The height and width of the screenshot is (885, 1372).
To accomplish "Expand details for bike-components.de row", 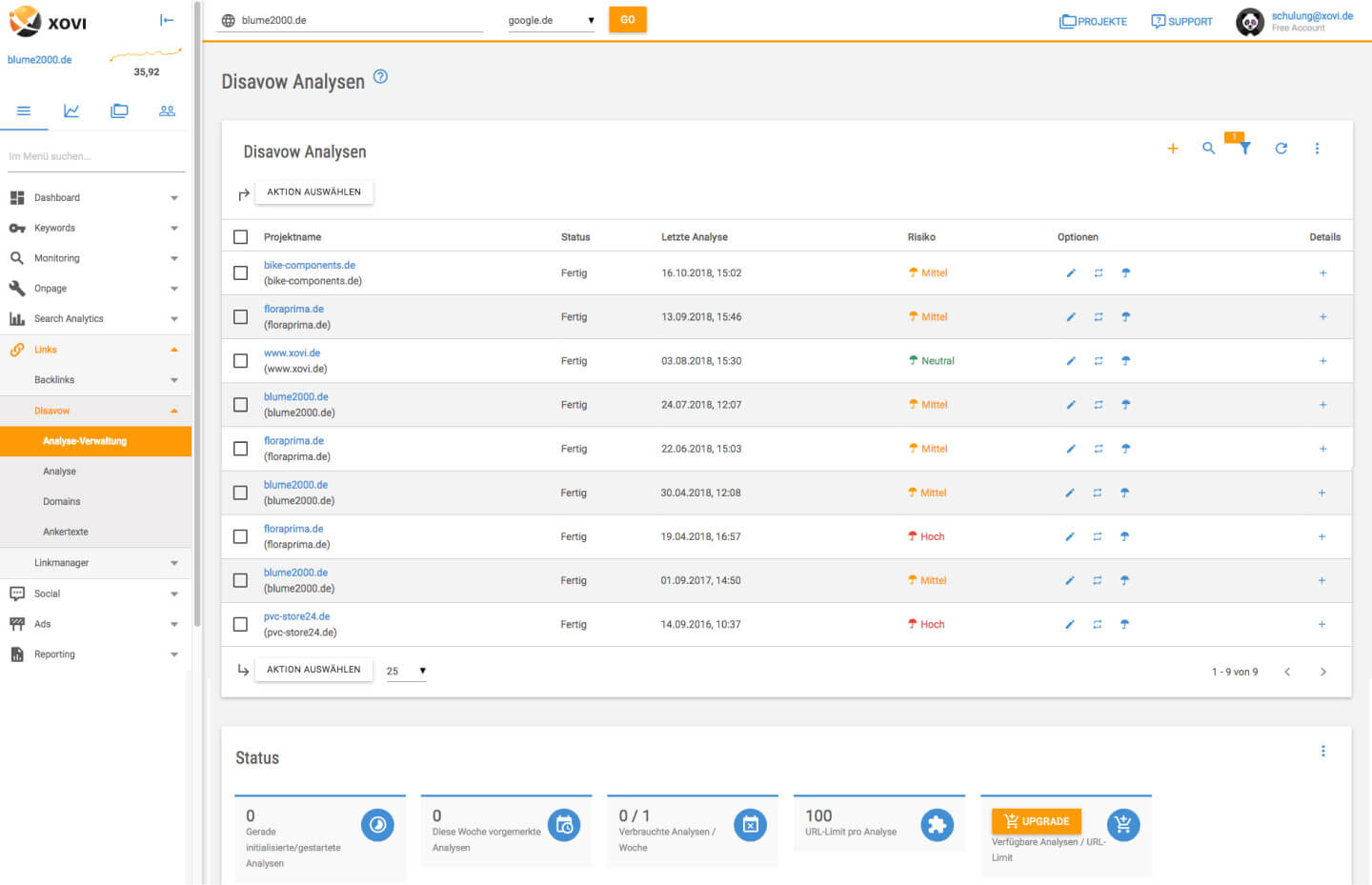I will tap(1322, 273).
